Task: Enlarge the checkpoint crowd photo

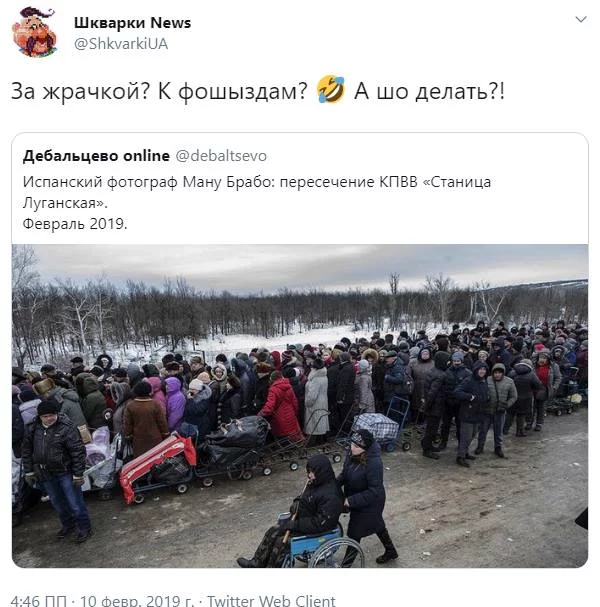Action: 300,406
